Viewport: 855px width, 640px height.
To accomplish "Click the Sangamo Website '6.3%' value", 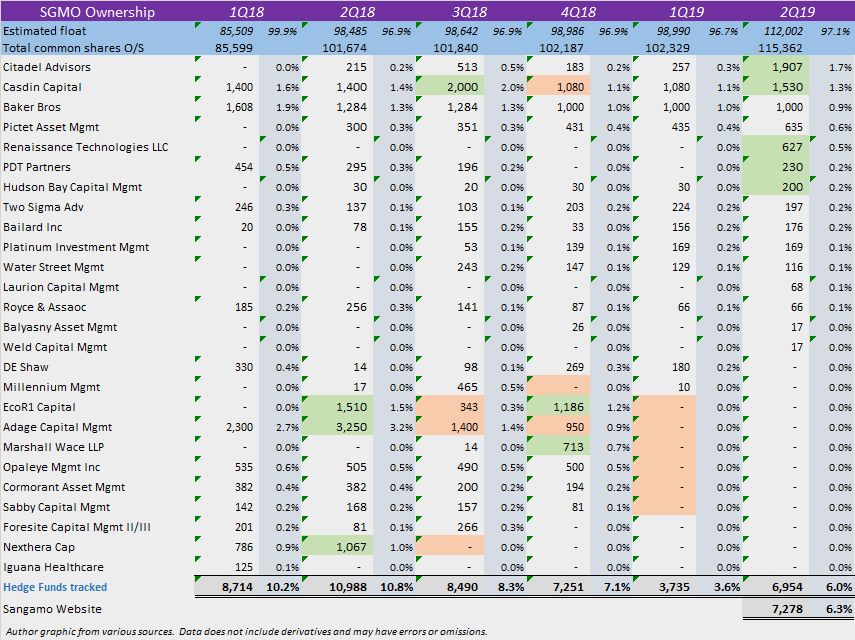I will coord(839,609).
